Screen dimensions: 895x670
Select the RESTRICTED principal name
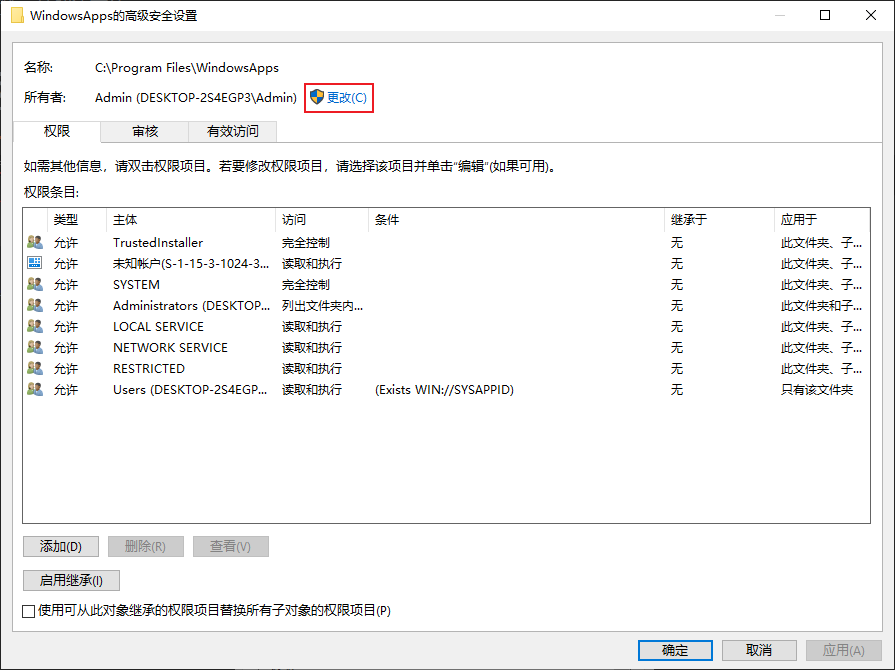(149, 369)
